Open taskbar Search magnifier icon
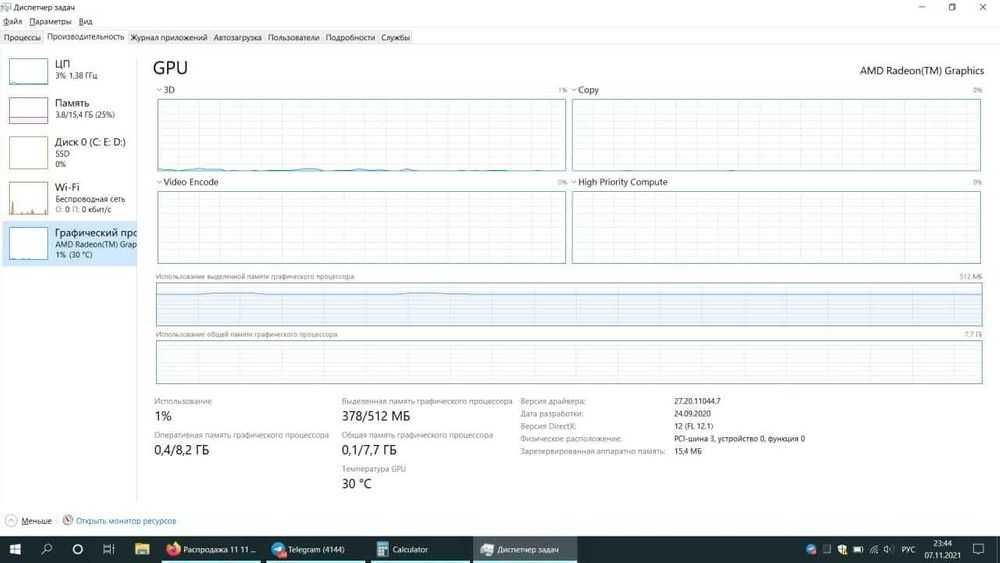 [47, 549]
